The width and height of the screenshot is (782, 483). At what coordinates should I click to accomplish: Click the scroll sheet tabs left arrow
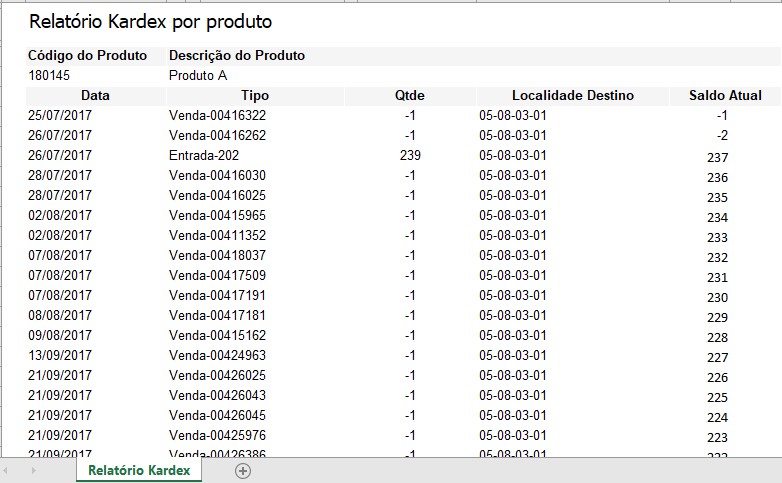[8, 471]
